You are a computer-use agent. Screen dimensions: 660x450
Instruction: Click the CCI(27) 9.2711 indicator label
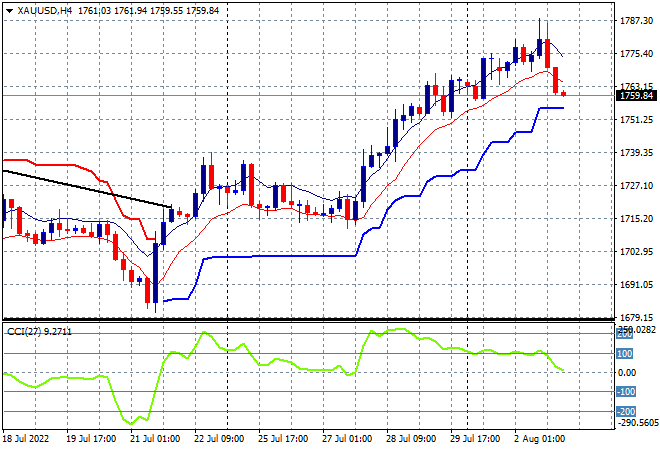tap(40, 332)
